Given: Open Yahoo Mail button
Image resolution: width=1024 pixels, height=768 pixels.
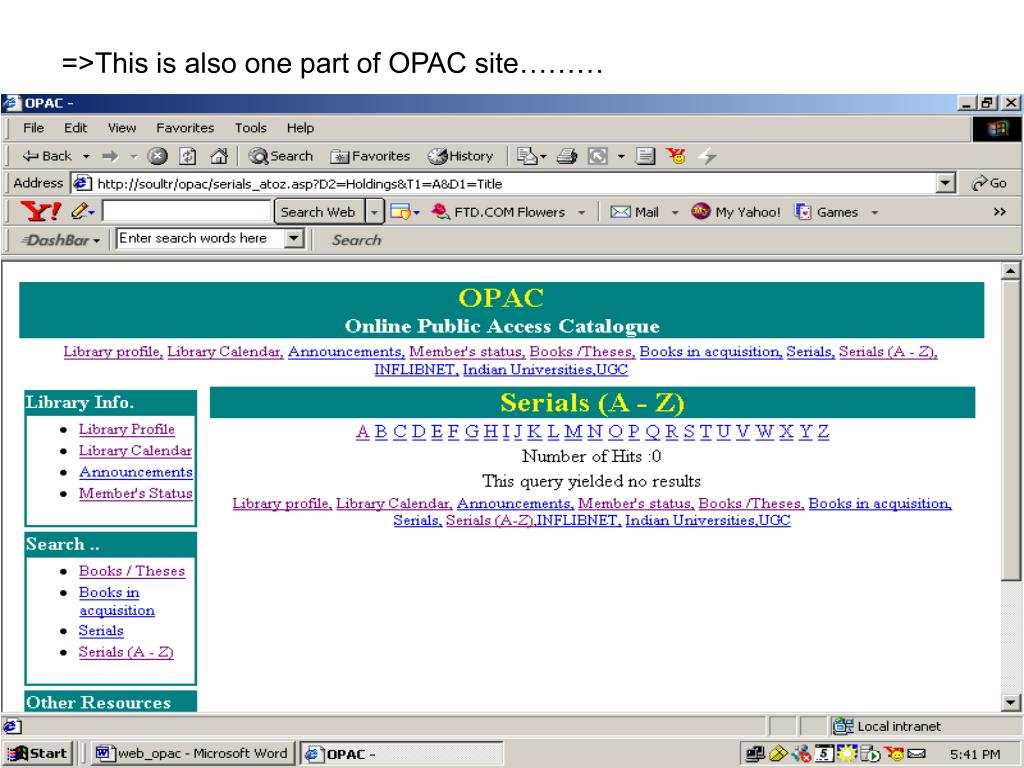Looking at the screenshot, I should [634, 212].
